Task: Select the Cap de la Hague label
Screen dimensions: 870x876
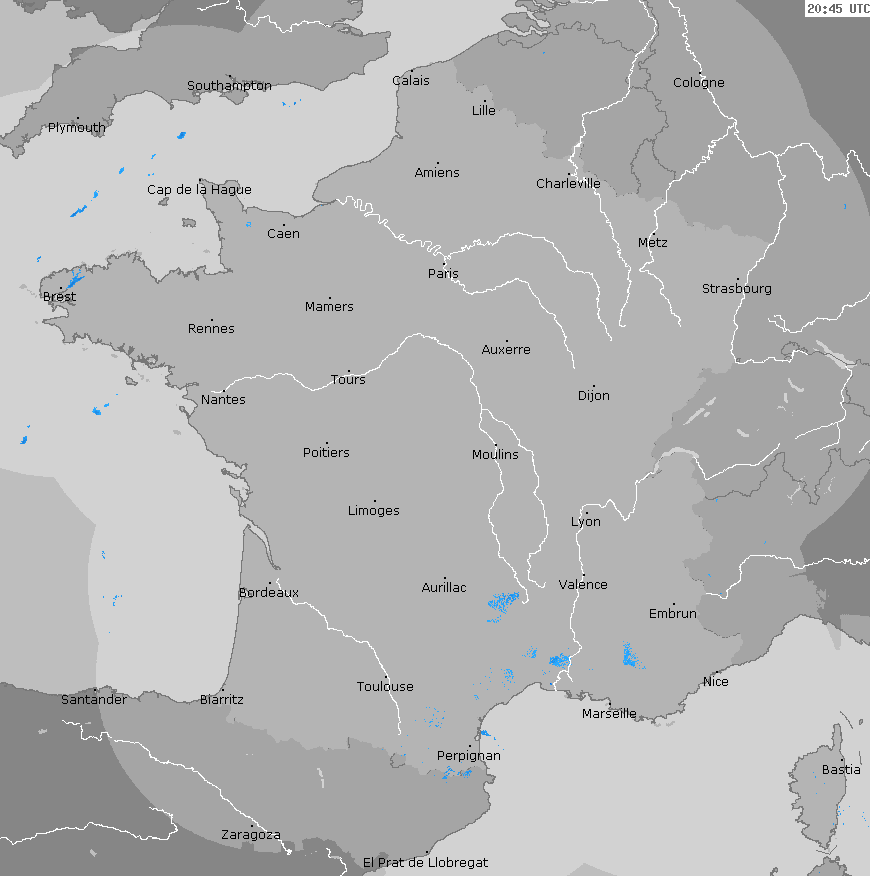Action: coord(199,190)
